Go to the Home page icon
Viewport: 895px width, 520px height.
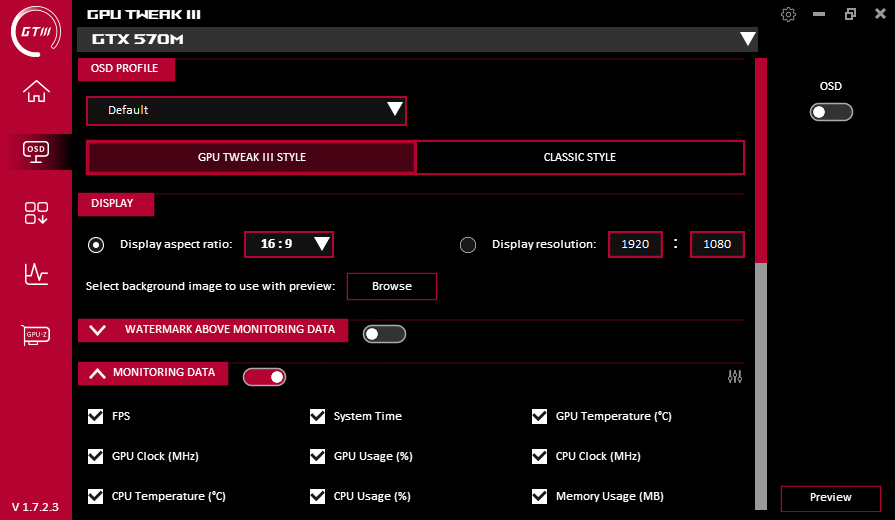coord(36,91)
